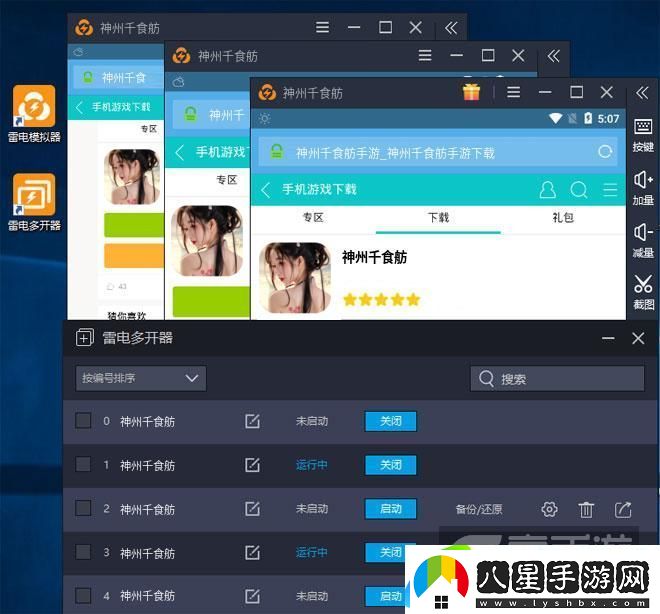Click the green button in the middle emulator

point(211,301)
